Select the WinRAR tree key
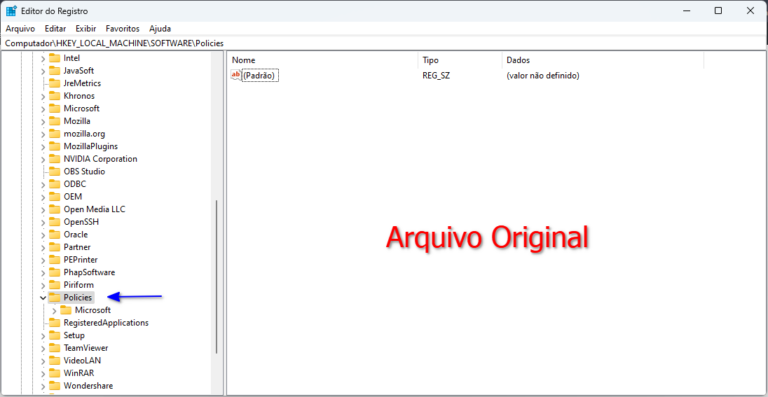The height and width of the screenshot is (397, 768). pos(78,373)
